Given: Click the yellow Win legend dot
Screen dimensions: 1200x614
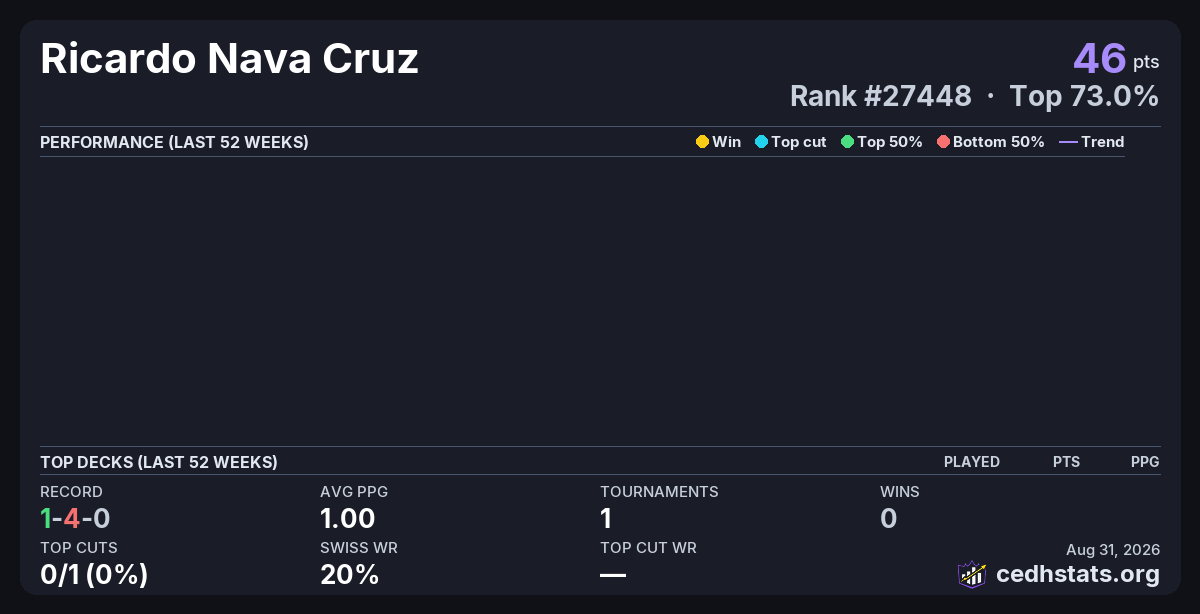Looking at the screenshot, I should coord(702,142).
